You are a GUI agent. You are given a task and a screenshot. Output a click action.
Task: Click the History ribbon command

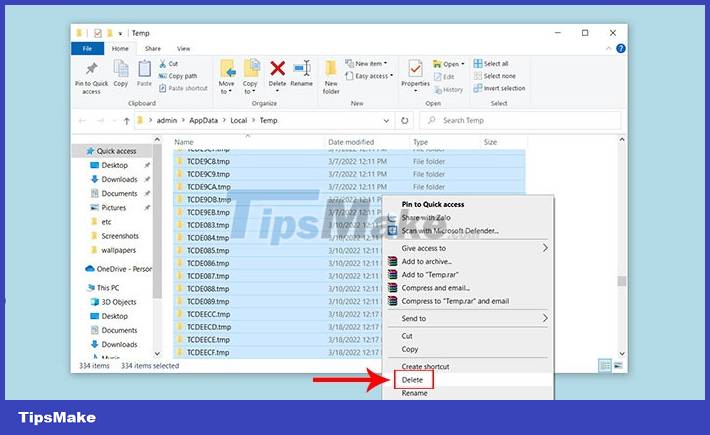448,90
